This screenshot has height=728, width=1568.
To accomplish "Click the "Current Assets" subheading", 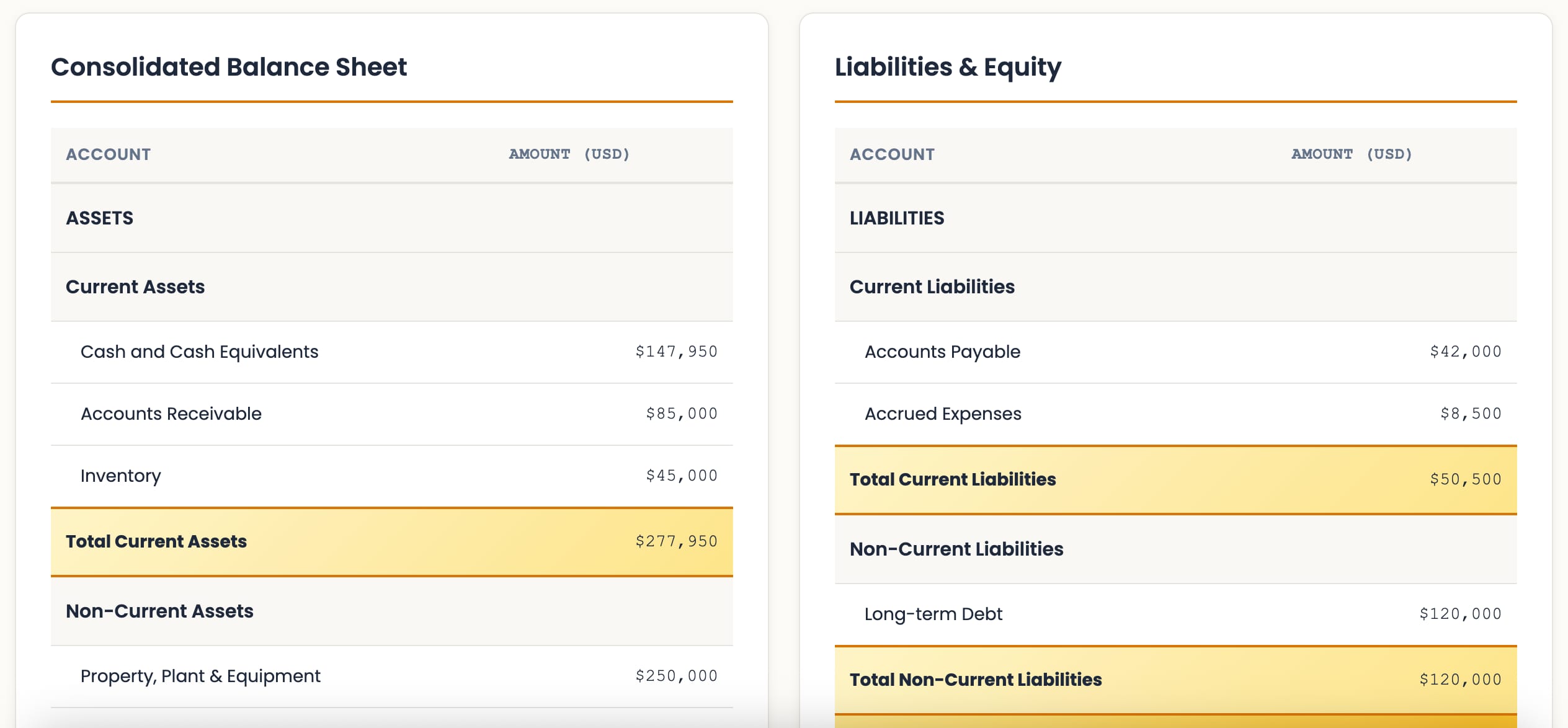I will pos(135,286).
